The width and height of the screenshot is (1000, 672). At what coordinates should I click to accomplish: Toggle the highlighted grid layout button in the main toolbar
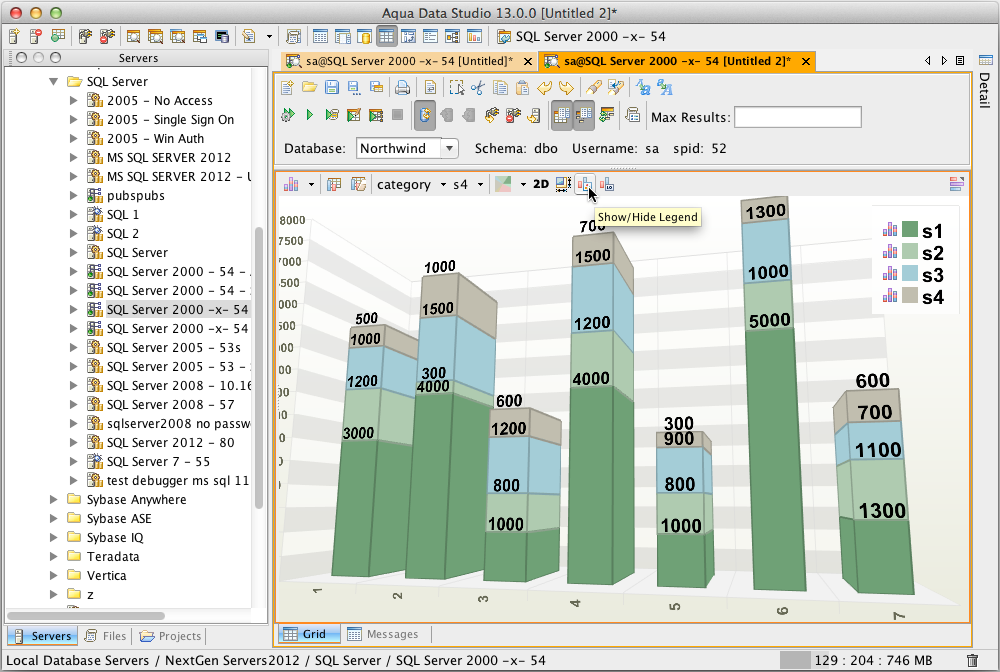click(386, 36)
